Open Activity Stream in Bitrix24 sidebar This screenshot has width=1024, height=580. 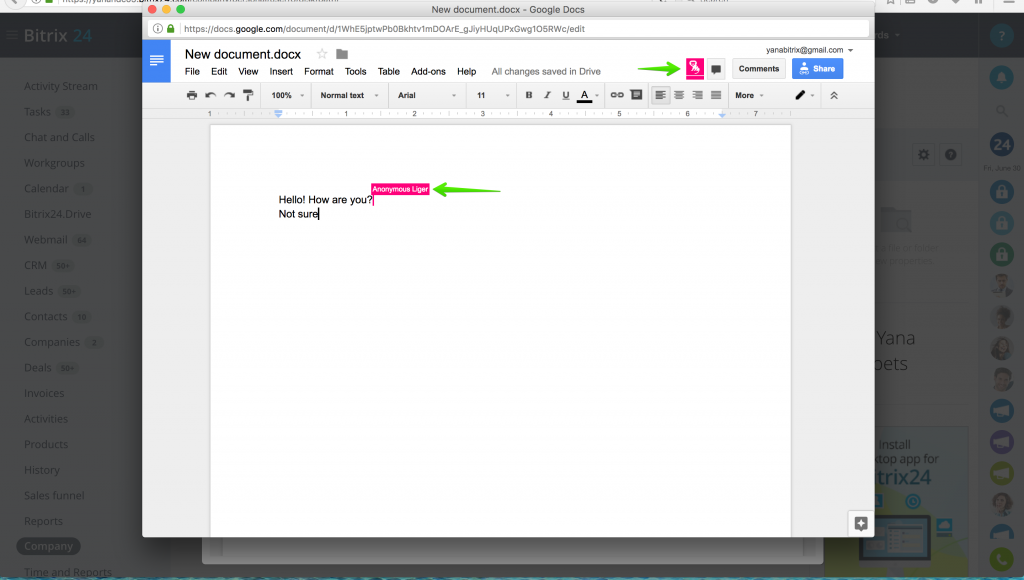pos(61,86)
